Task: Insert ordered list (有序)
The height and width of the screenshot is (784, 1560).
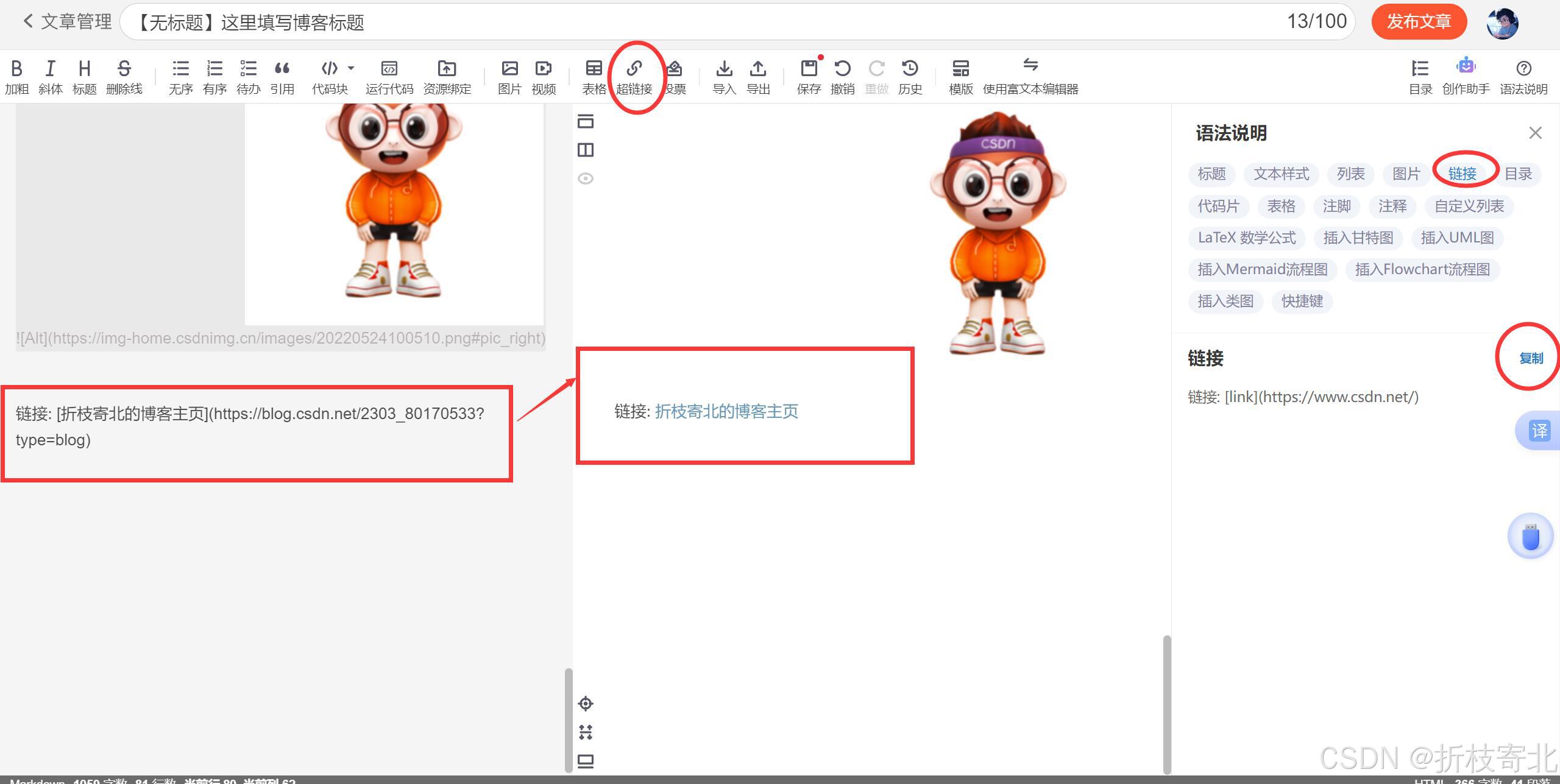Action: [x=215, y=77]
